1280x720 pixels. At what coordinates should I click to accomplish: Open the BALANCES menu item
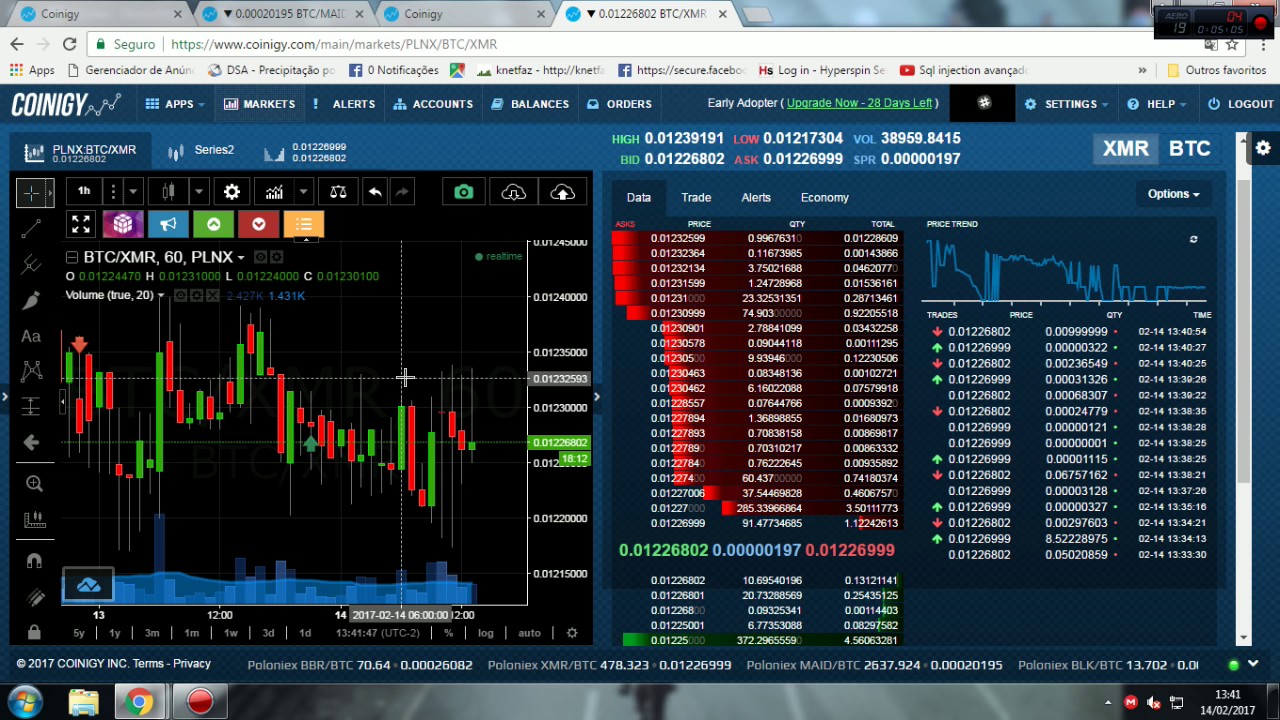click(530, 104)
